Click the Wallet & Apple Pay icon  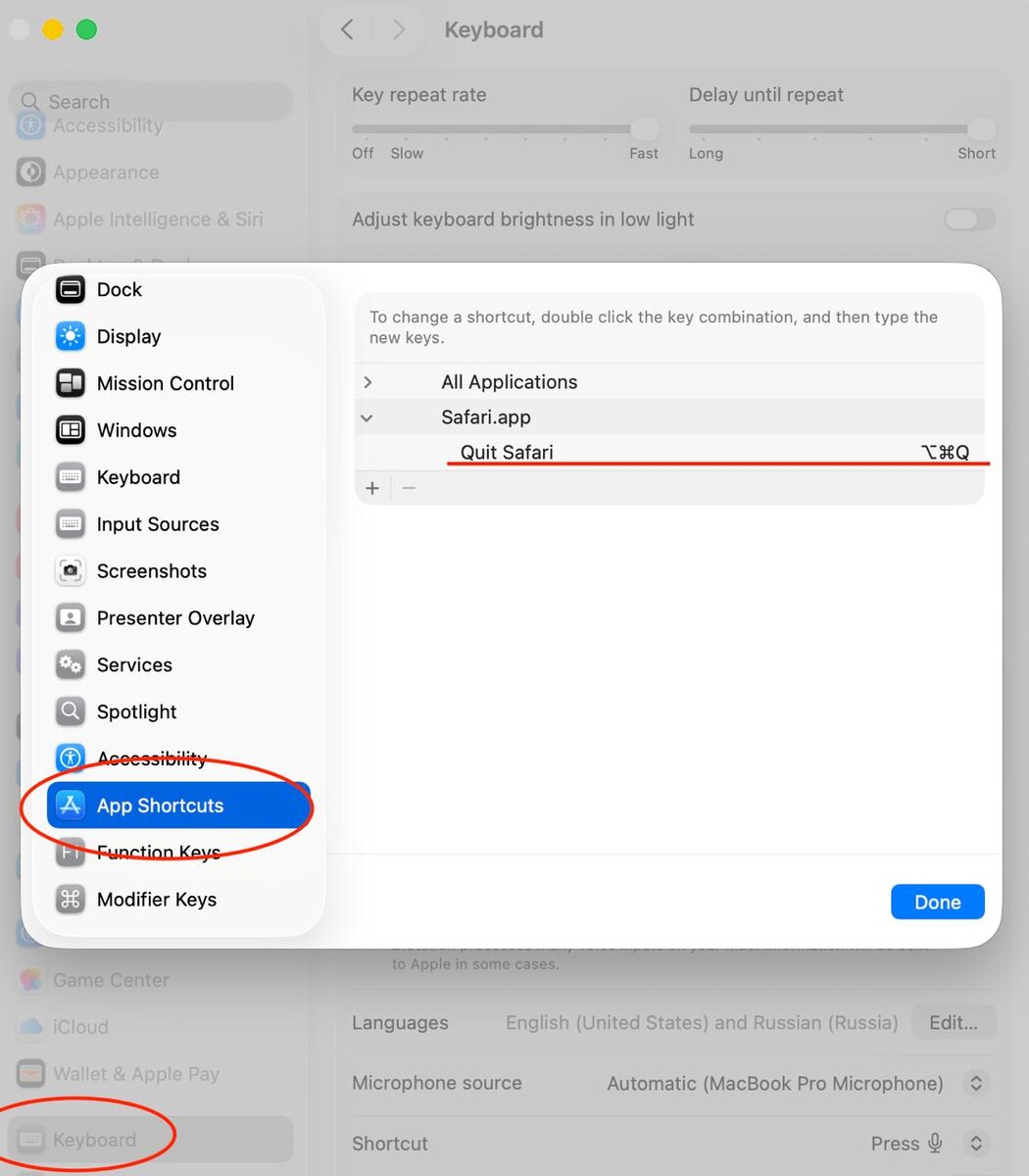[31, 1074]
